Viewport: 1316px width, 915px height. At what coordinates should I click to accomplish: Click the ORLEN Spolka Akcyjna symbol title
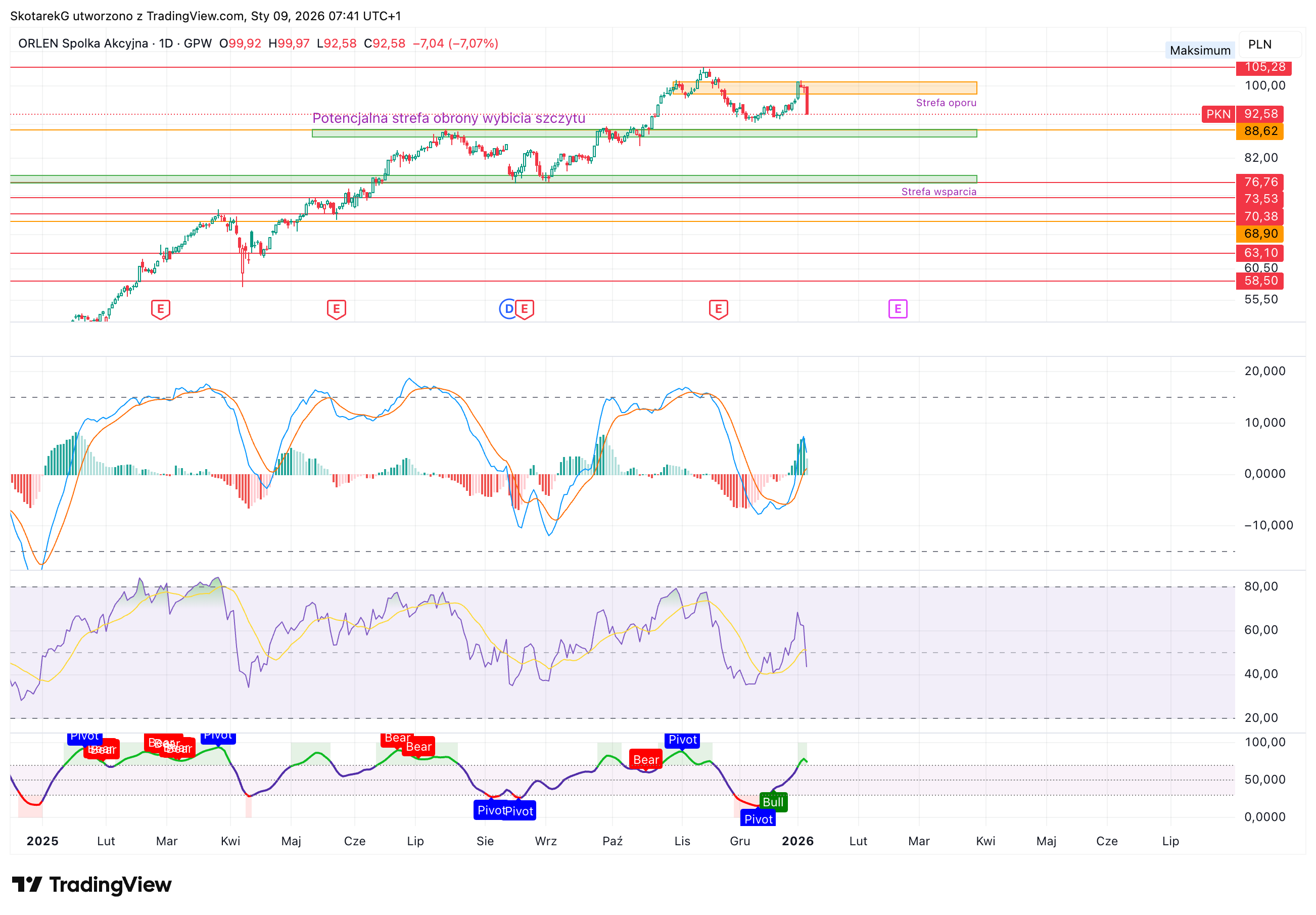point(83,43)
